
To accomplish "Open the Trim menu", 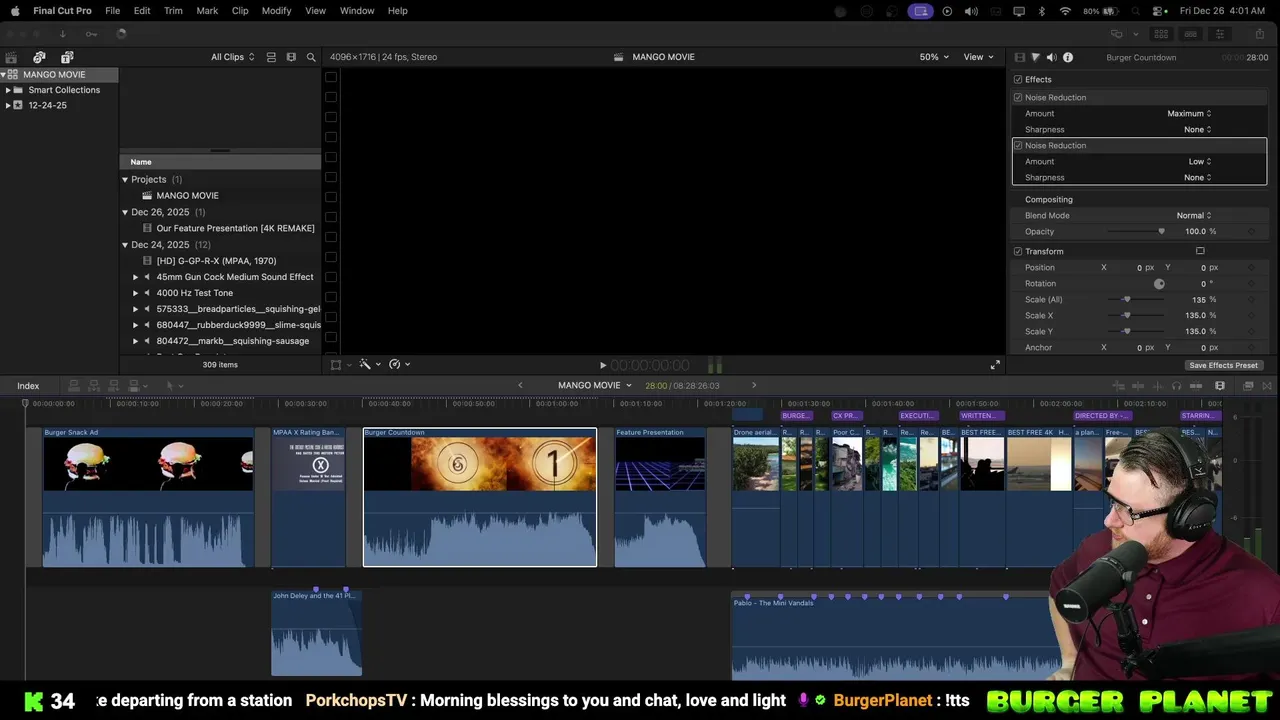I will [x=173, y=11].
